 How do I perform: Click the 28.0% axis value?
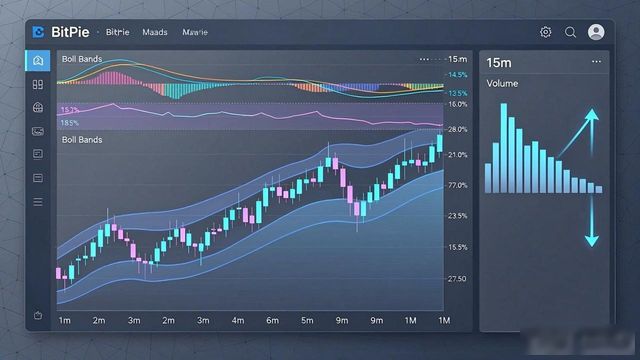pyautogui.click(x=458, y=129)
